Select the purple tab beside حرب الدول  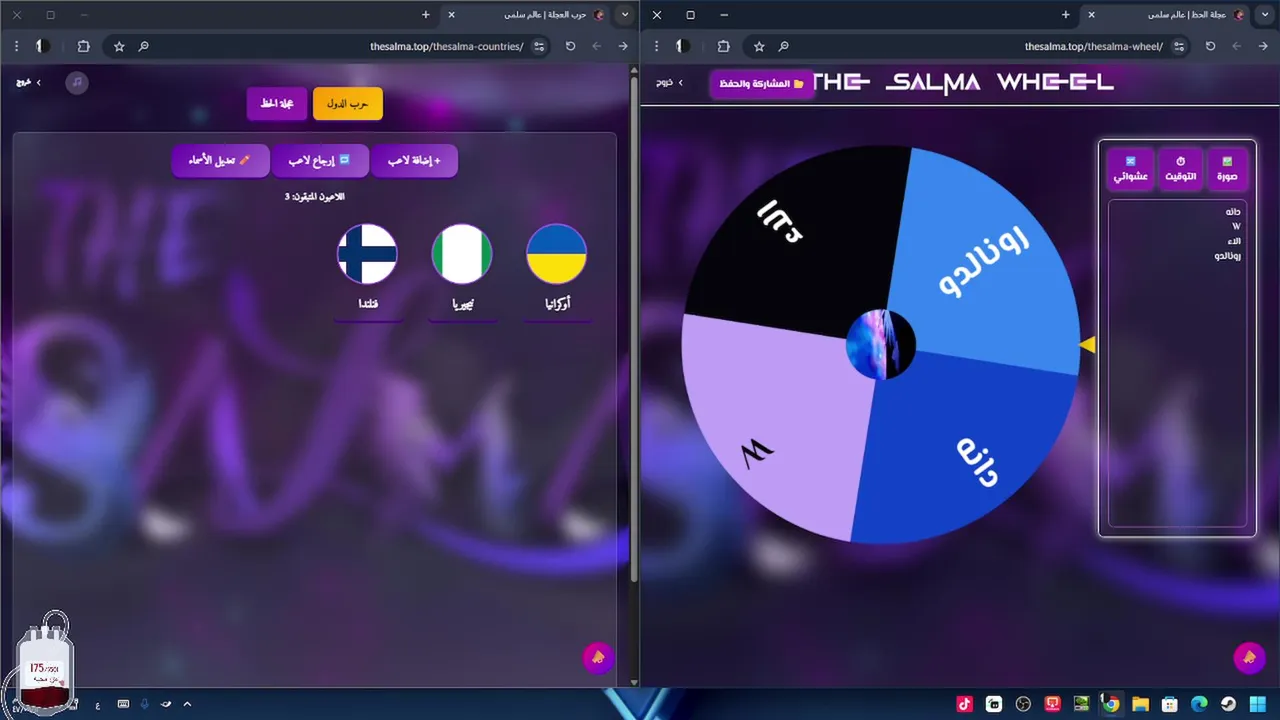(277, 104)
